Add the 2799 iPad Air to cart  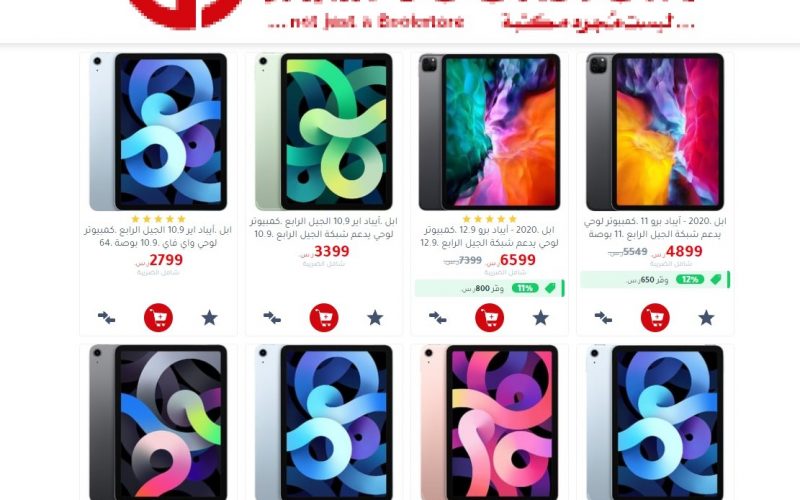(x=158, y=318)
